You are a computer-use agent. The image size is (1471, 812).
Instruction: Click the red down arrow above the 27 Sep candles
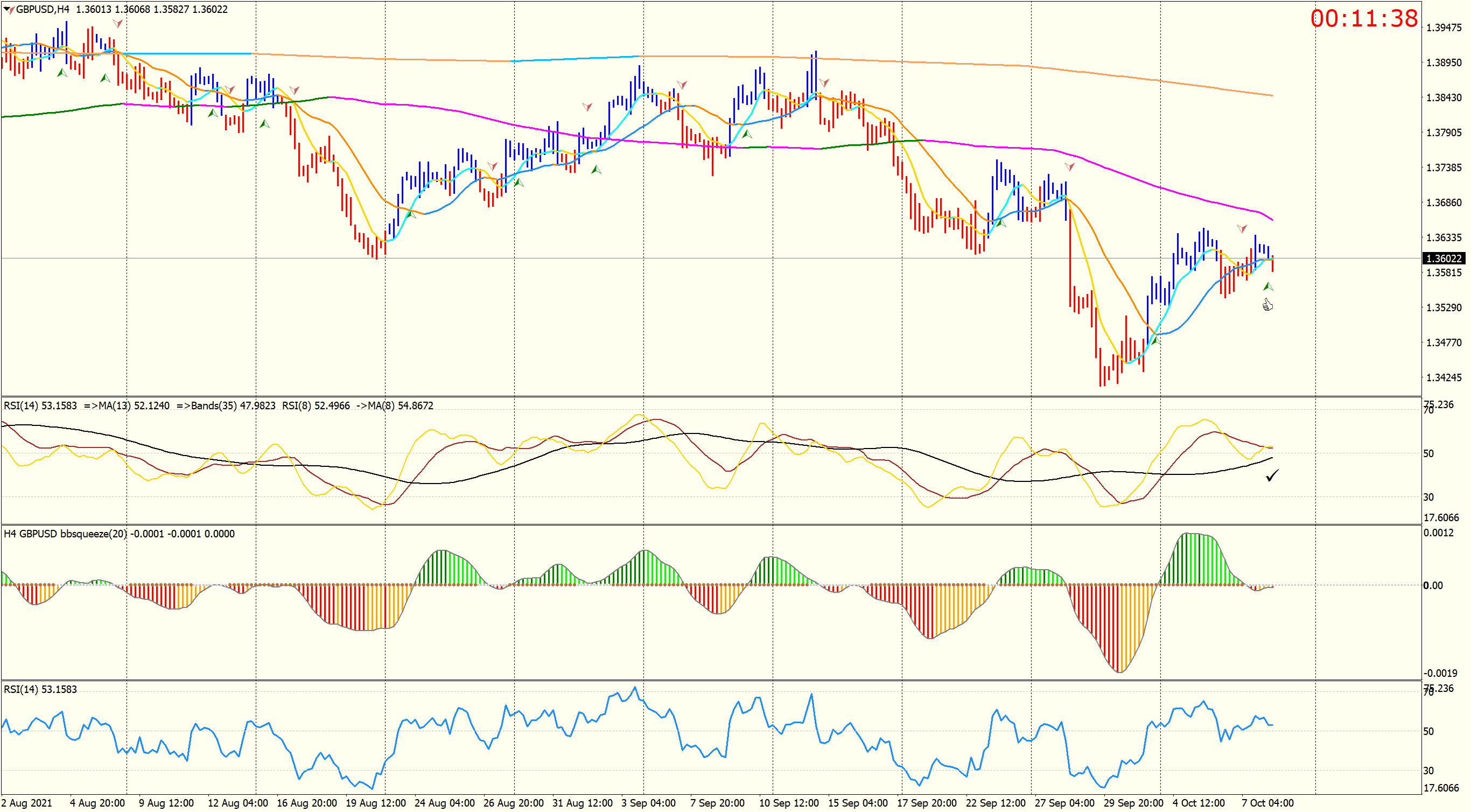tap(1069, 167)
